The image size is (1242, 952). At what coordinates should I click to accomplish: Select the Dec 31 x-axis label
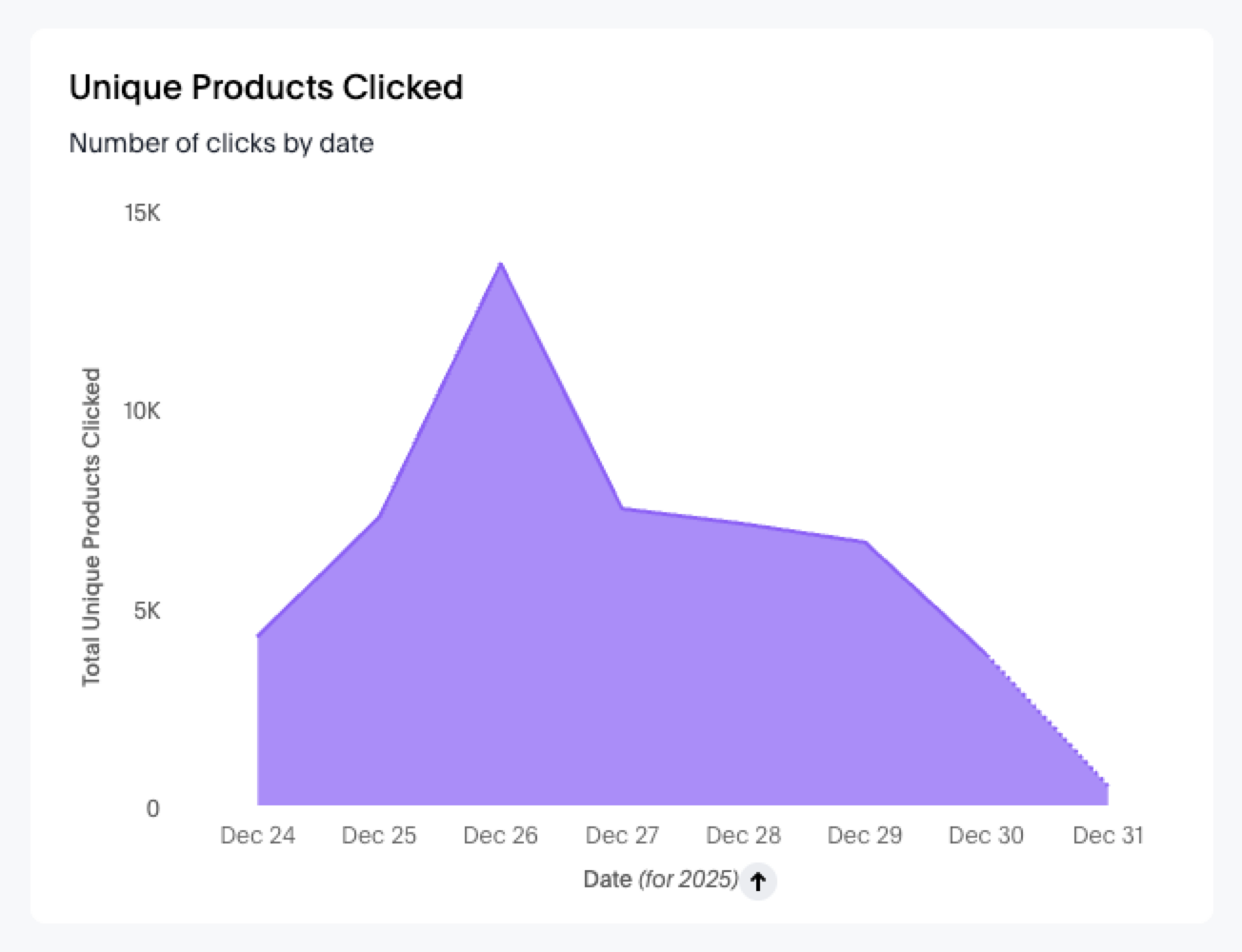(x=1108, y=836)
